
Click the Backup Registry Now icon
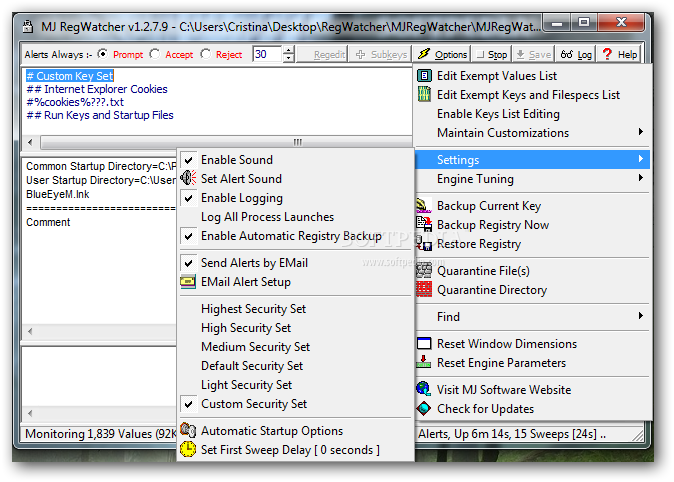[x=424, y=224]
